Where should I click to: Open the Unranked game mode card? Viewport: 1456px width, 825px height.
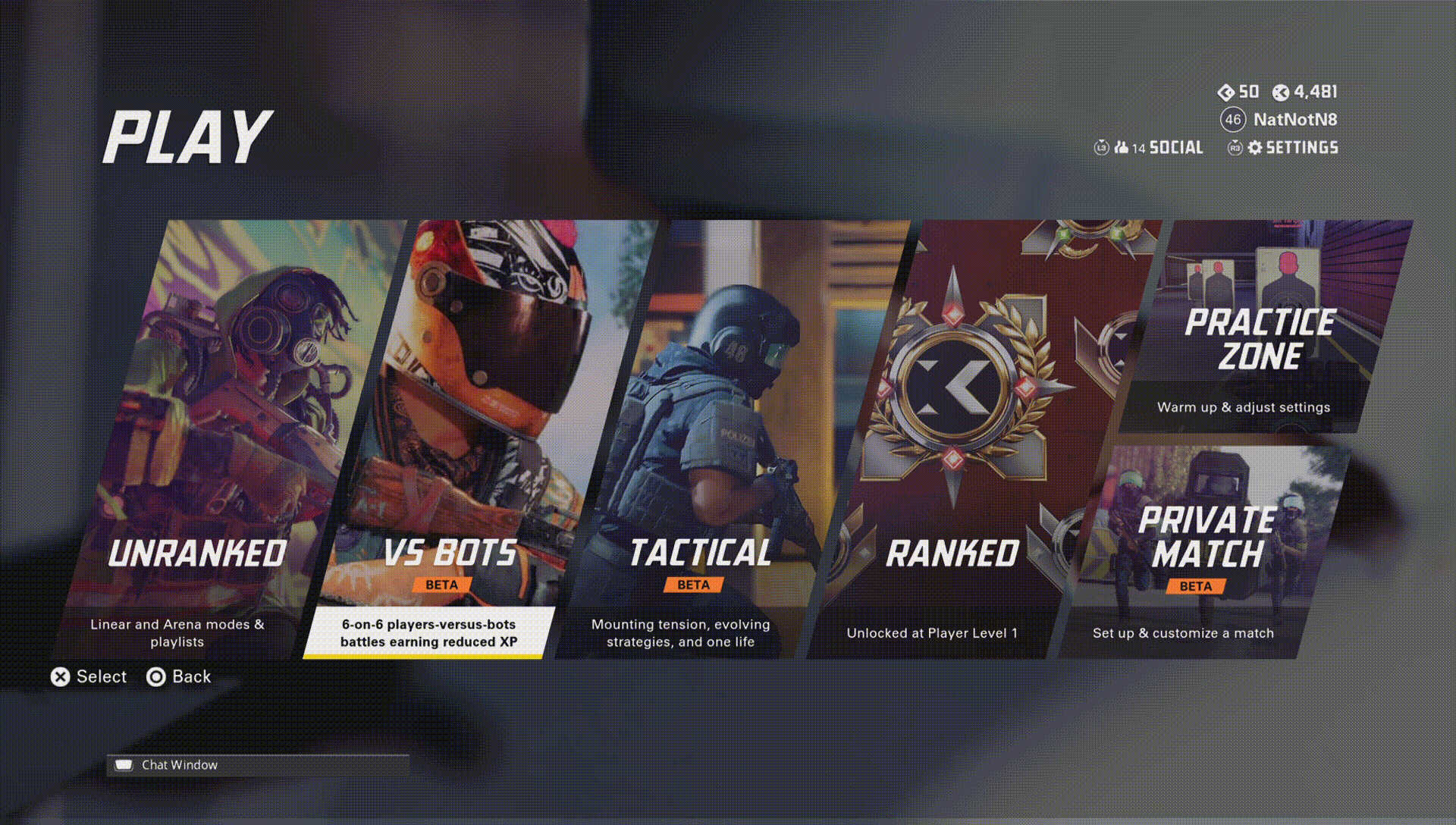click(227, 440)
